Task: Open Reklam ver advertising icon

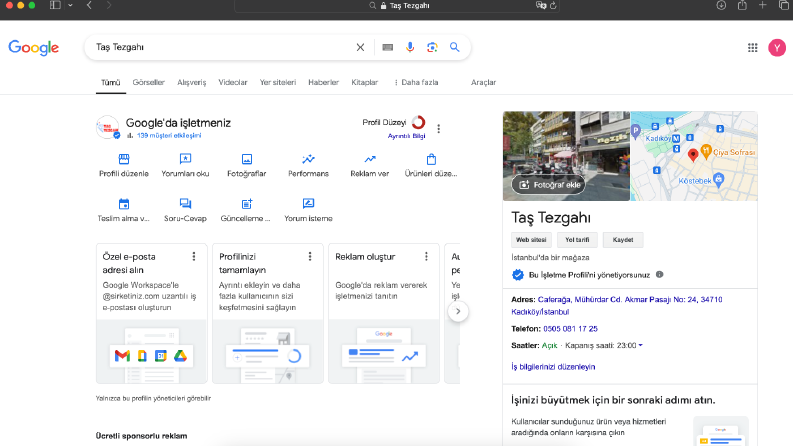Action: coord(370,159)
